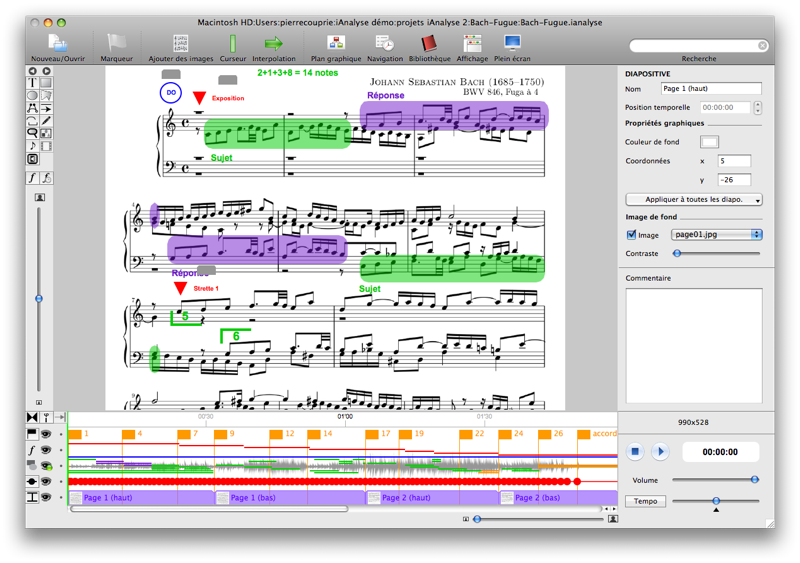
Task: Add a marker with the Marqueur flag icon
Action: pos(116,43)
